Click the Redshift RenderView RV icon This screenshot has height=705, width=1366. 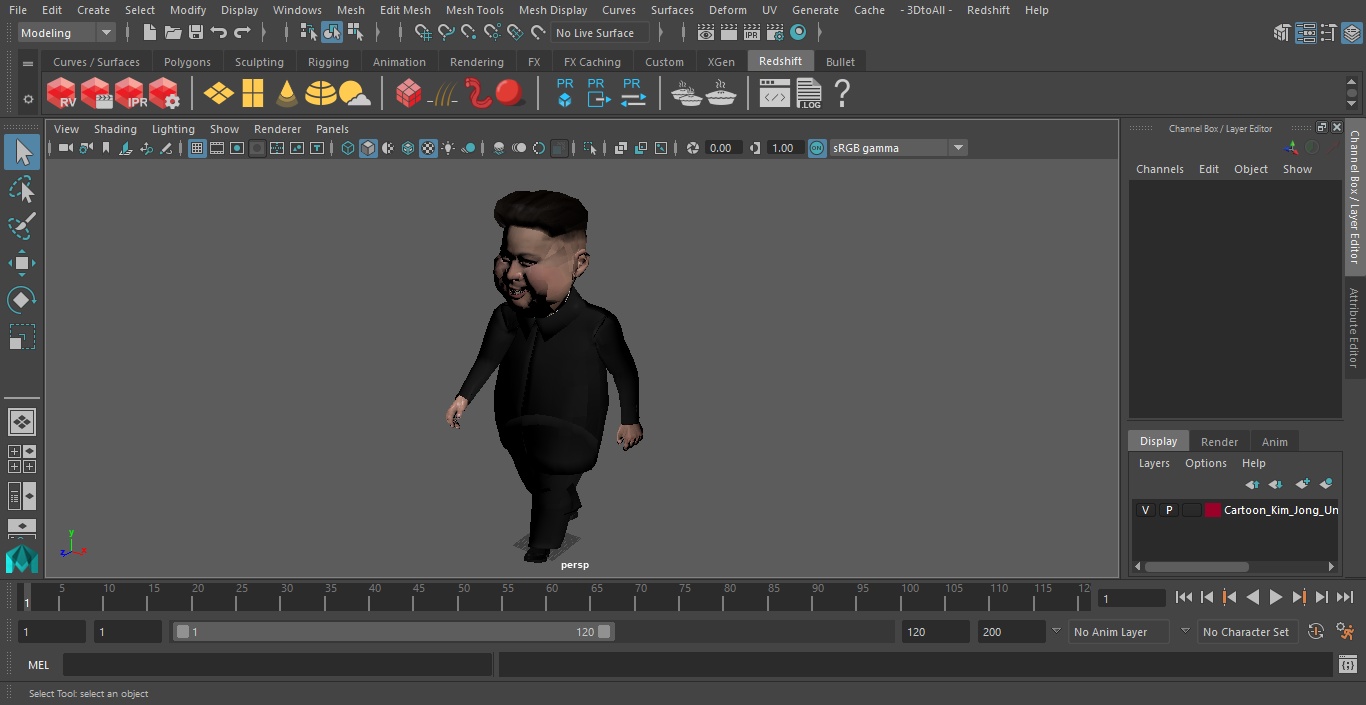[62, 94]
